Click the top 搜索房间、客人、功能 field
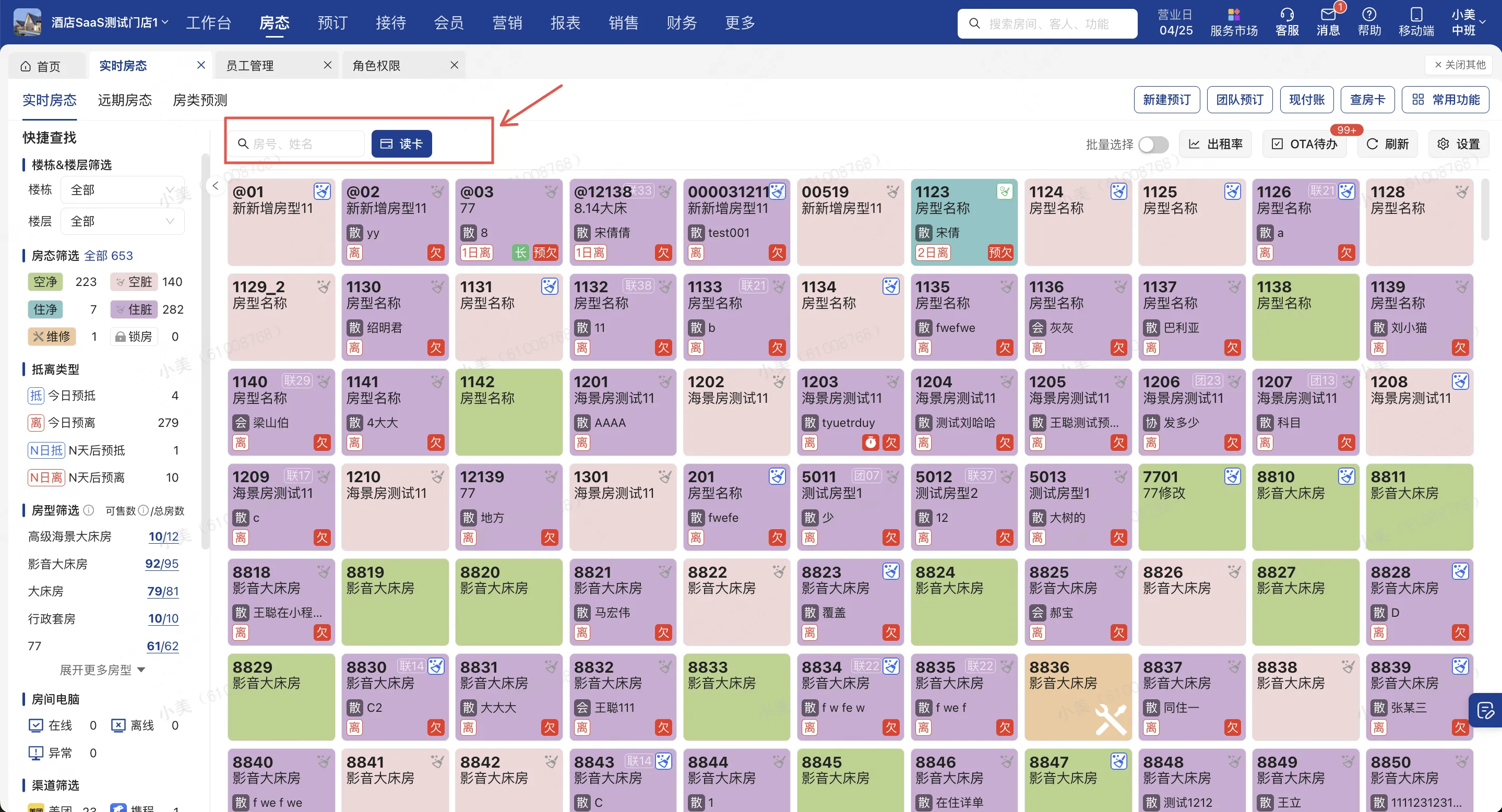Screen dimensions: 1502x812 (x=1046, y=23)
